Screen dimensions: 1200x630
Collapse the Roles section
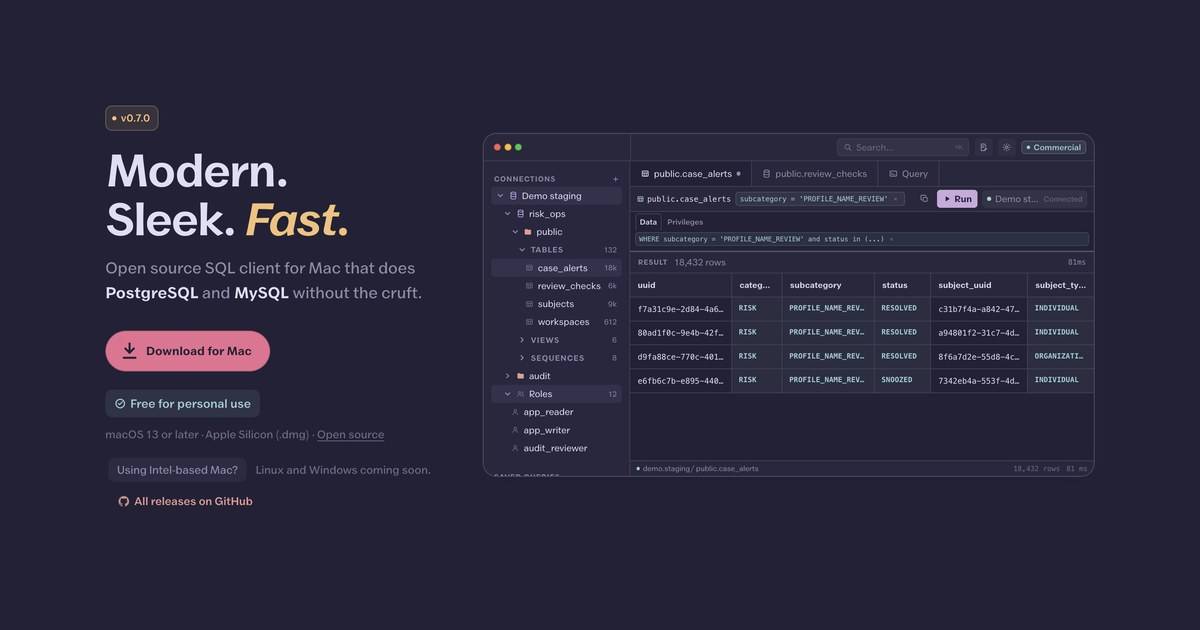(x=507, y=394)
